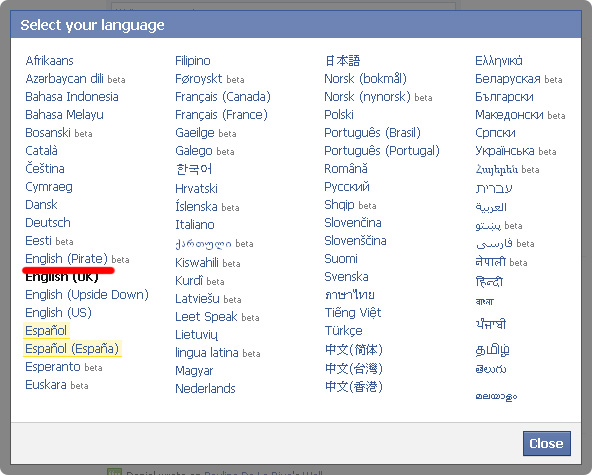Choose Hrvatski language
Viewport: 592px width, 475px height.
coord(196,188)
